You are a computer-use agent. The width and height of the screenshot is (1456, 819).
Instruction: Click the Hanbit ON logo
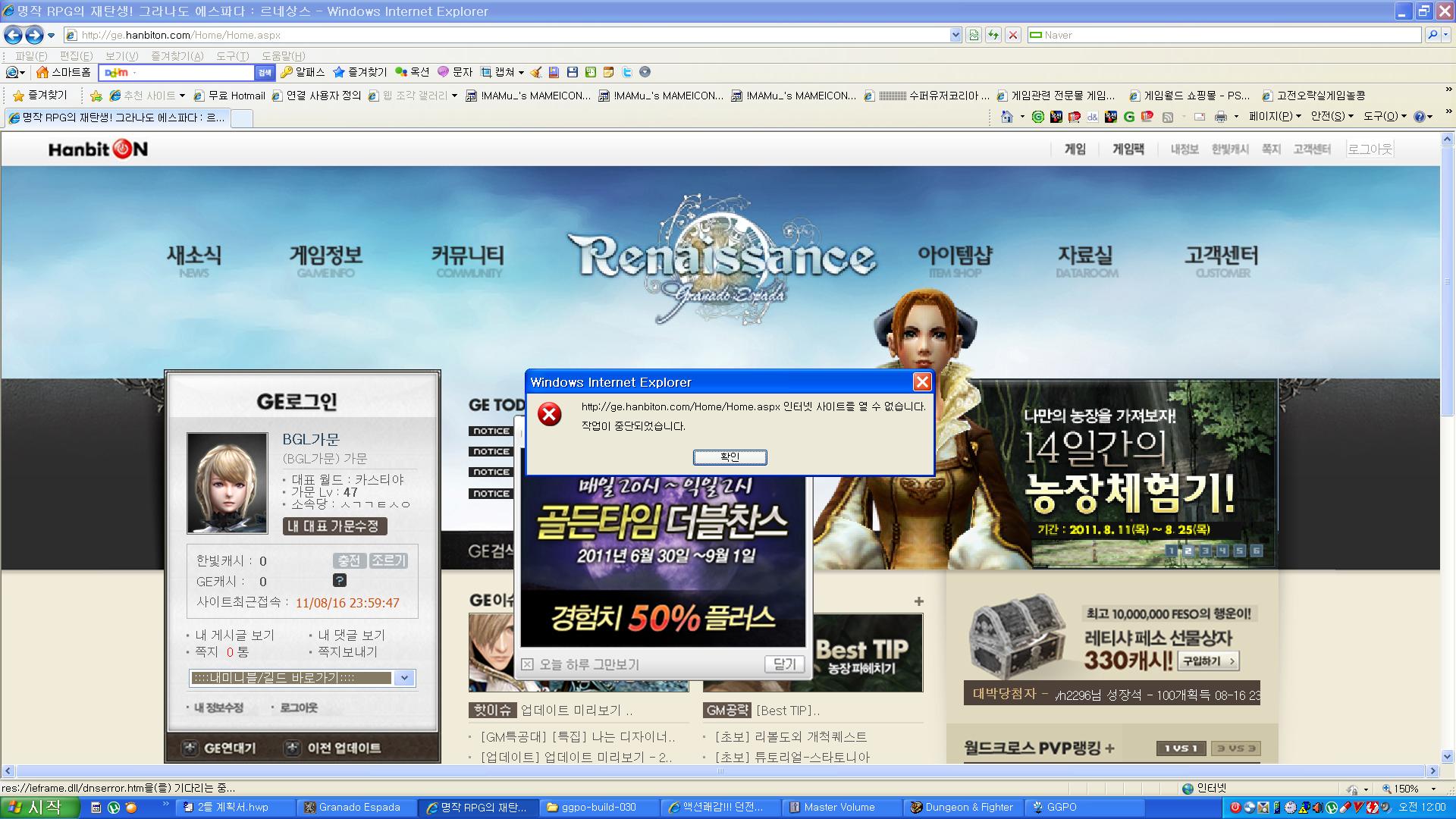click(x=98, y=149)
